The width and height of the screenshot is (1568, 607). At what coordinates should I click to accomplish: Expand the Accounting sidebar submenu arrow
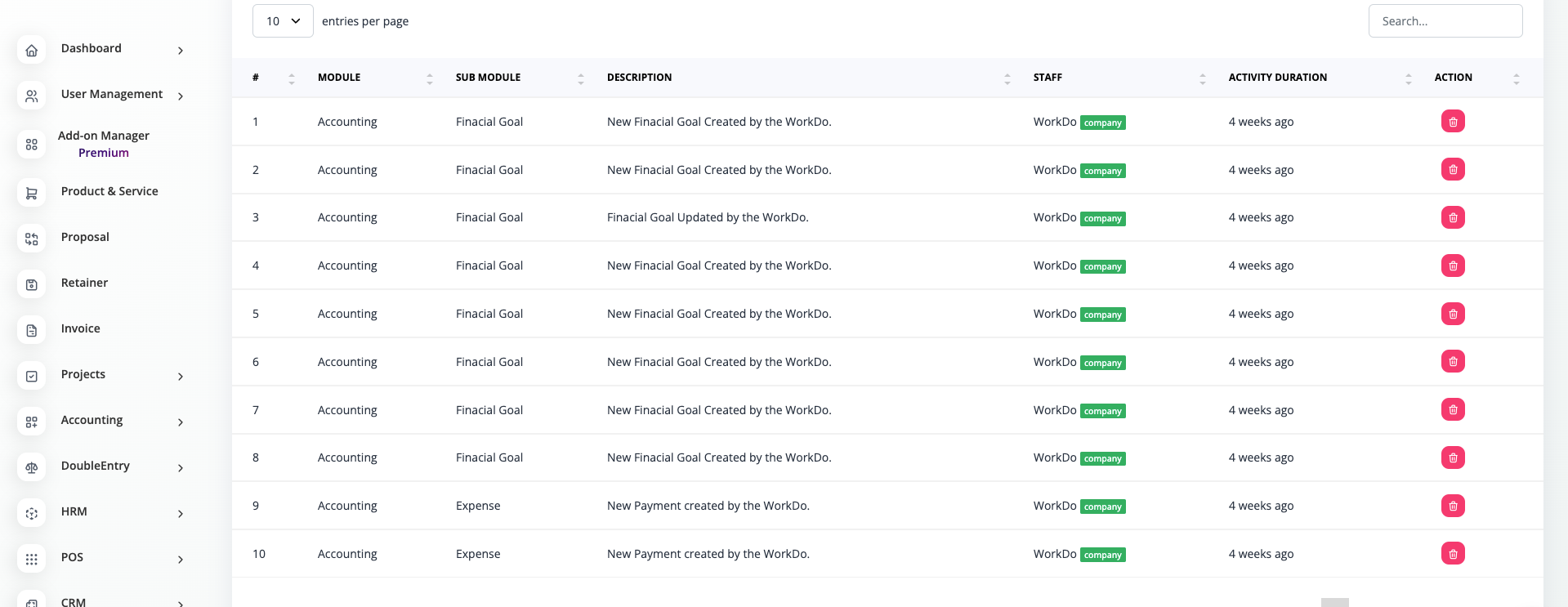pos(181,422)
